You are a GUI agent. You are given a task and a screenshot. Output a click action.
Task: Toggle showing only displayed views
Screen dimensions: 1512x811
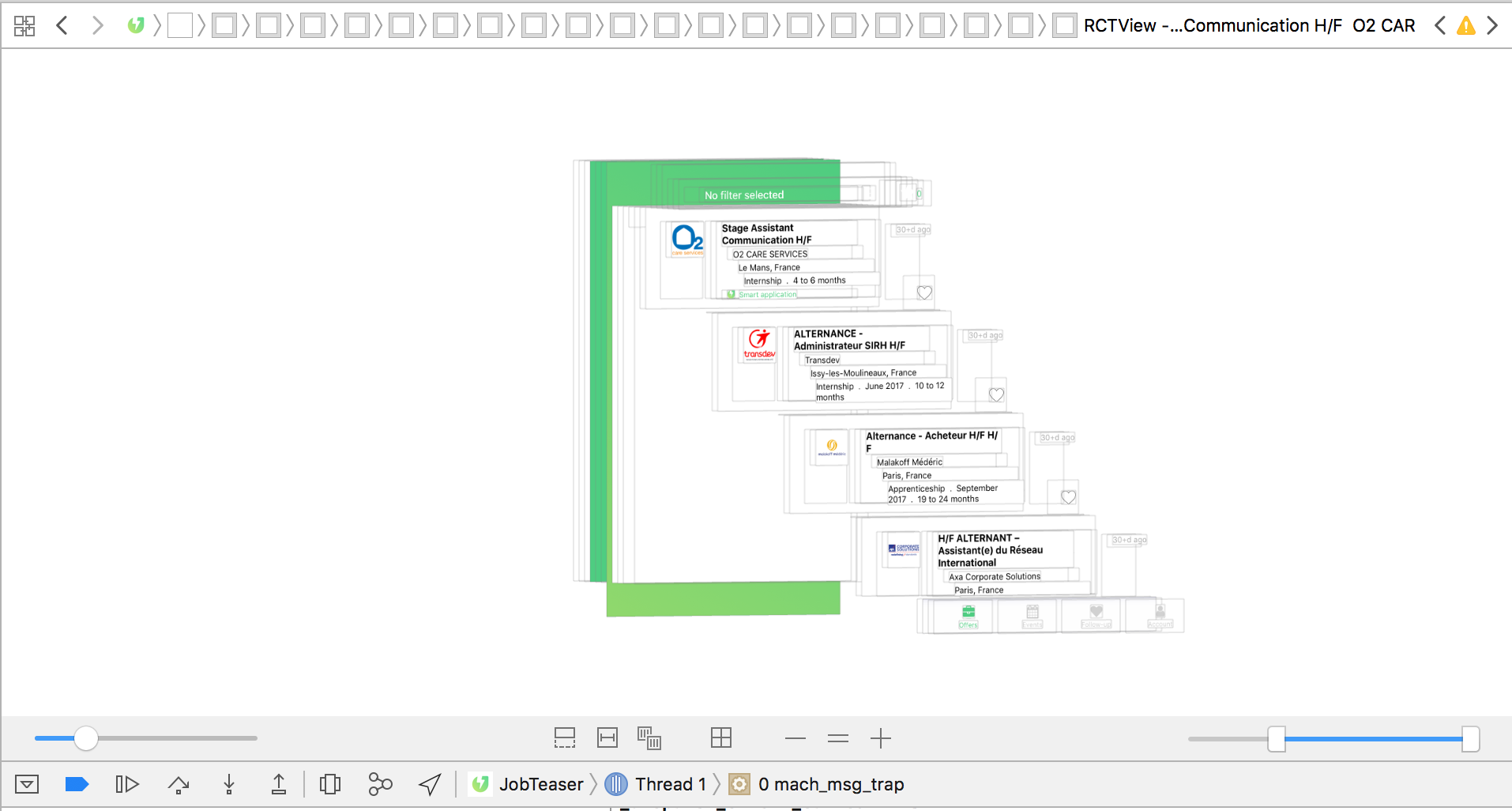pos(649,737)
